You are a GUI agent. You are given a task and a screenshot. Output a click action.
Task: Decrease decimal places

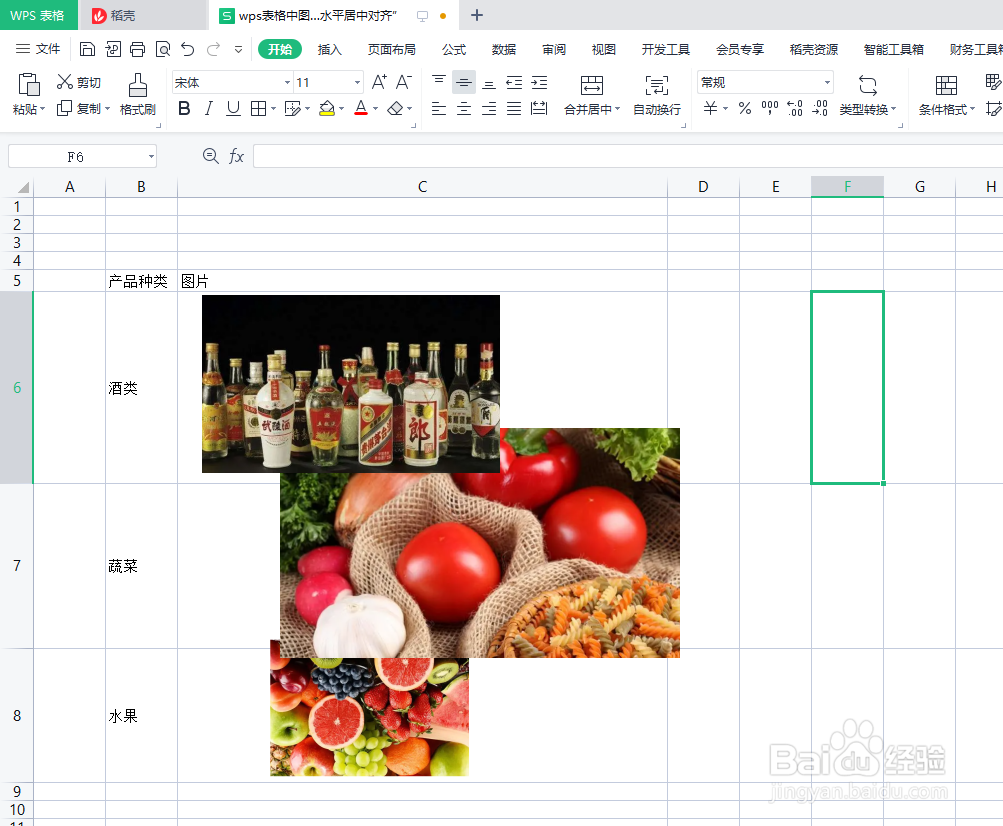(820, 108)
